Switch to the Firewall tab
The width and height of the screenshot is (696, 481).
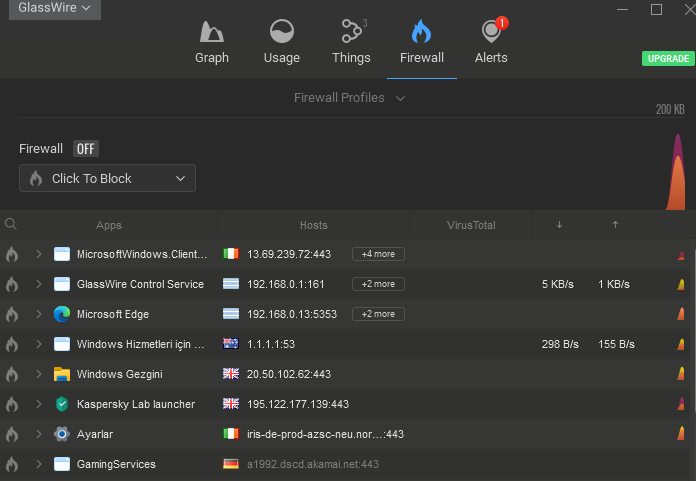tap(421, 41)
